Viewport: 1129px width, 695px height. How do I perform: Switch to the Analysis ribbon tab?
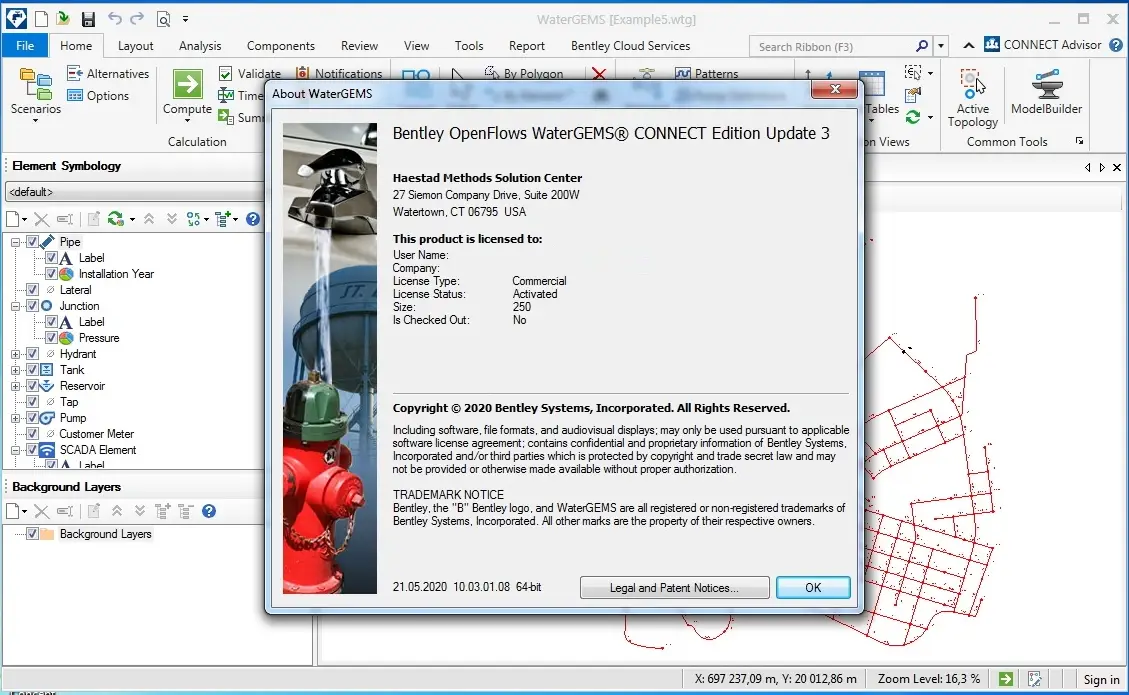200,45
